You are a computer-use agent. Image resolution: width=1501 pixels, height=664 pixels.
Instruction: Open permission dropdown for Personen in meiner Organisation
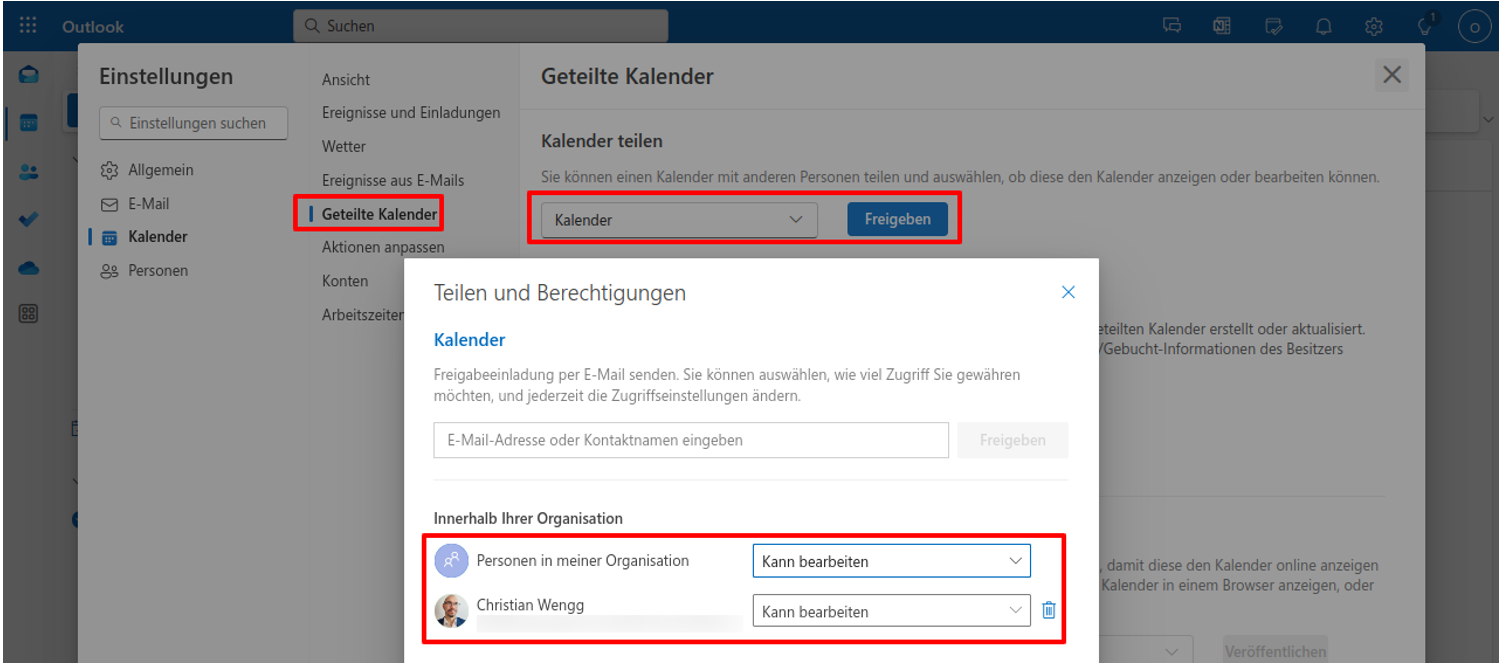click(891, 561)
